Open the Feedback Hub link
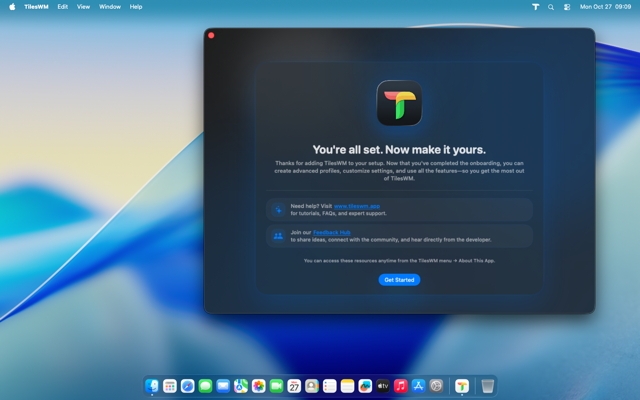 click(x=332, y=232)
